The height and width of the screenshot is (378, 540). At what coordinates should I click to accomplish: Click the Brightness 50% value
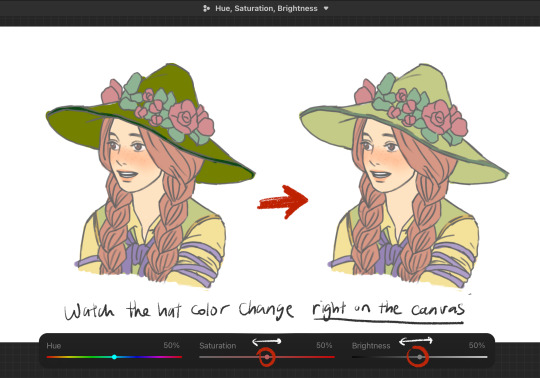pyautogui.click(x=477, y=345)
